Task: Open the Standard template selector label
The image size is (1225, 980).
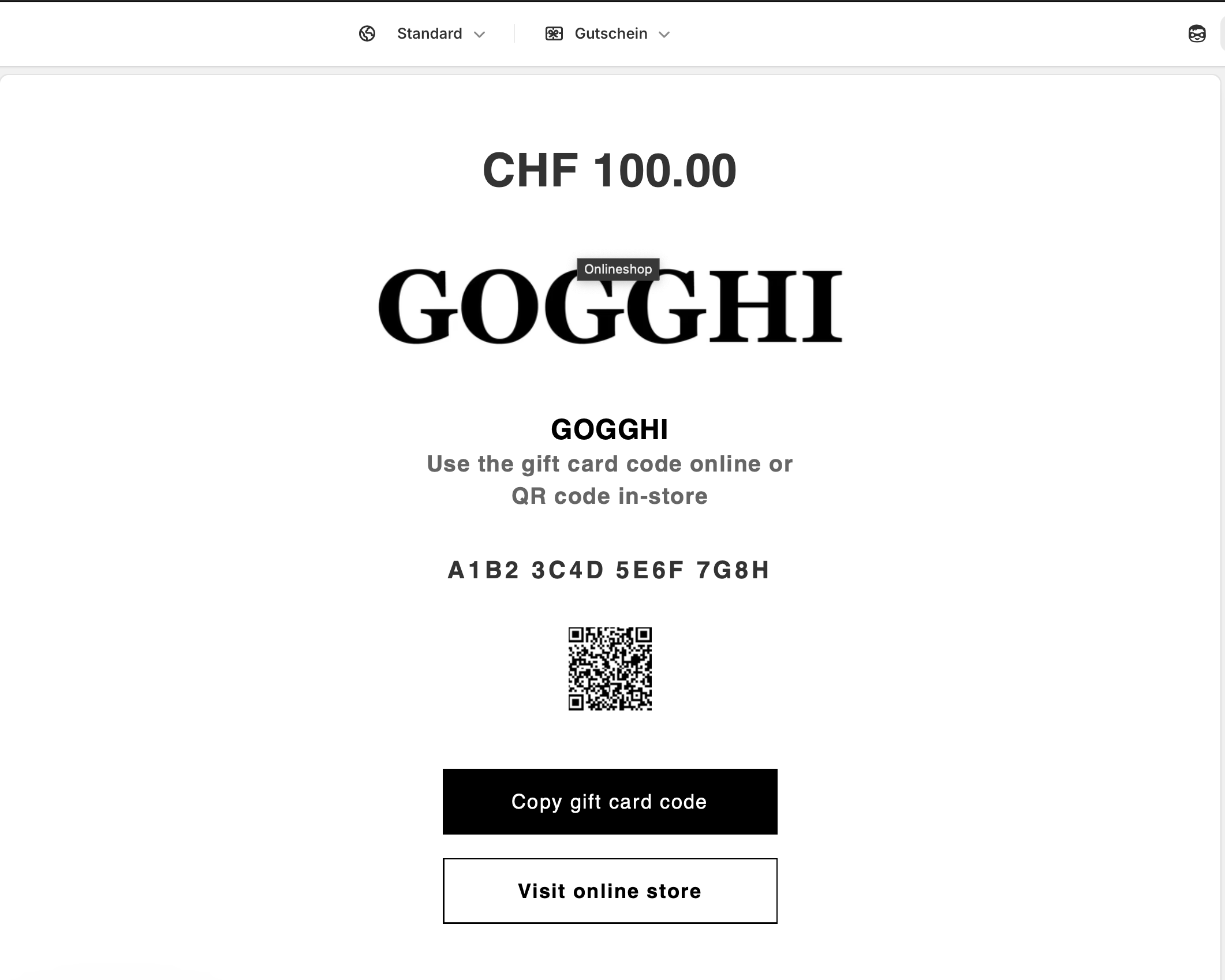Action: (430, 34)
